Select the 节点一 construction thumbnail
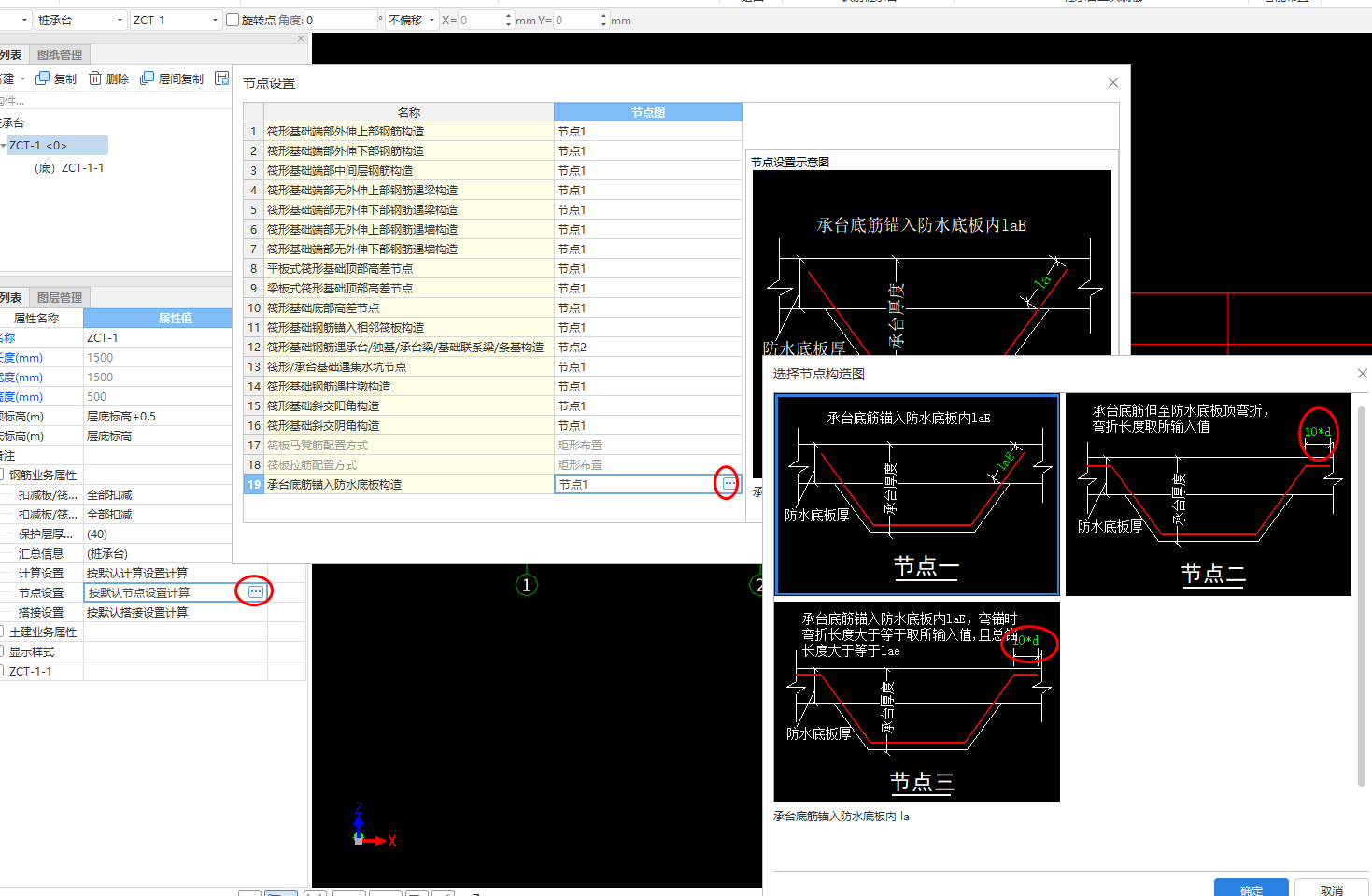The width and height of the screenshot is (1372, 896). coord(917,494)
